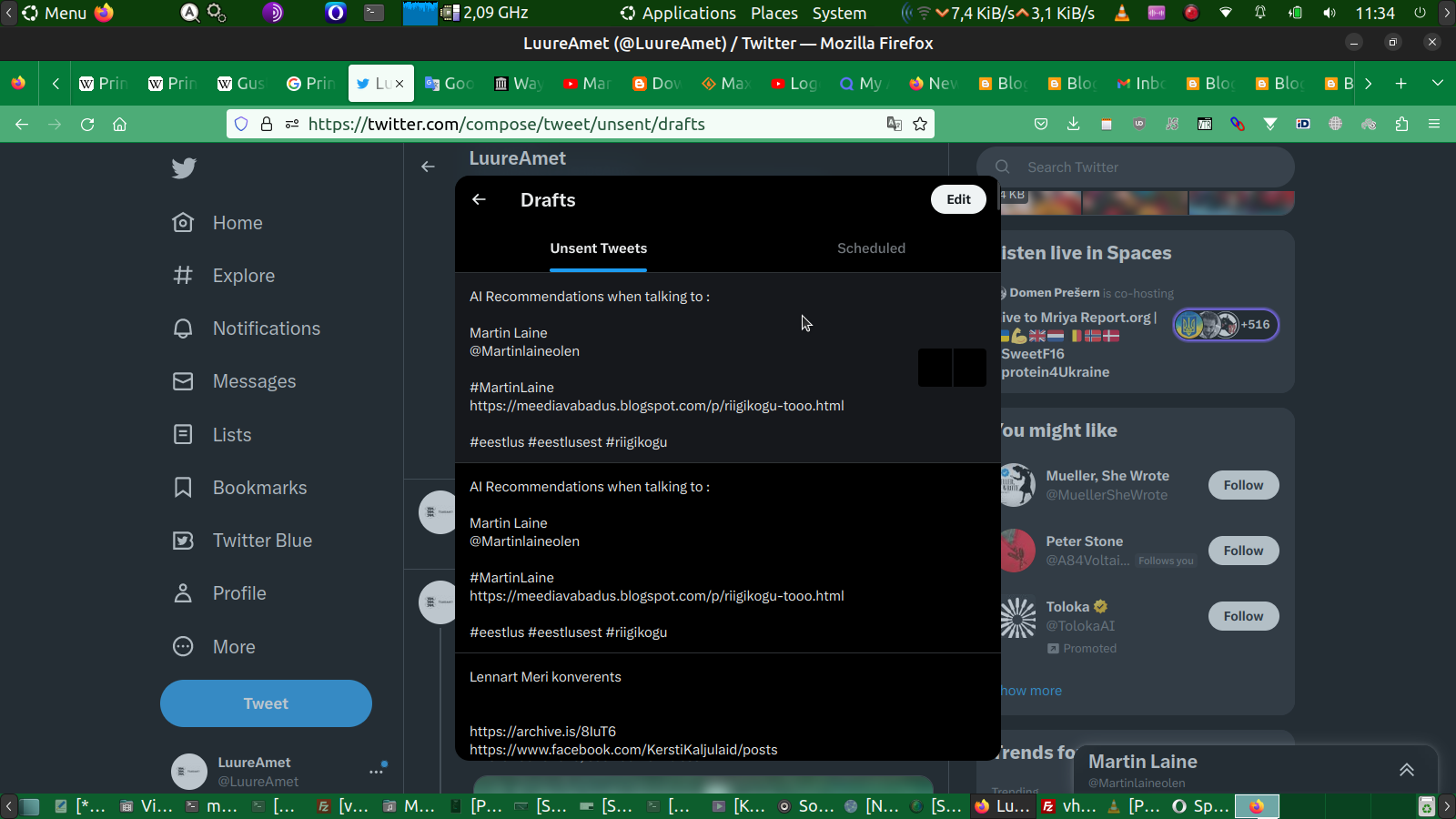Close the active Twitter browser tab

click(x=399, y=84)
